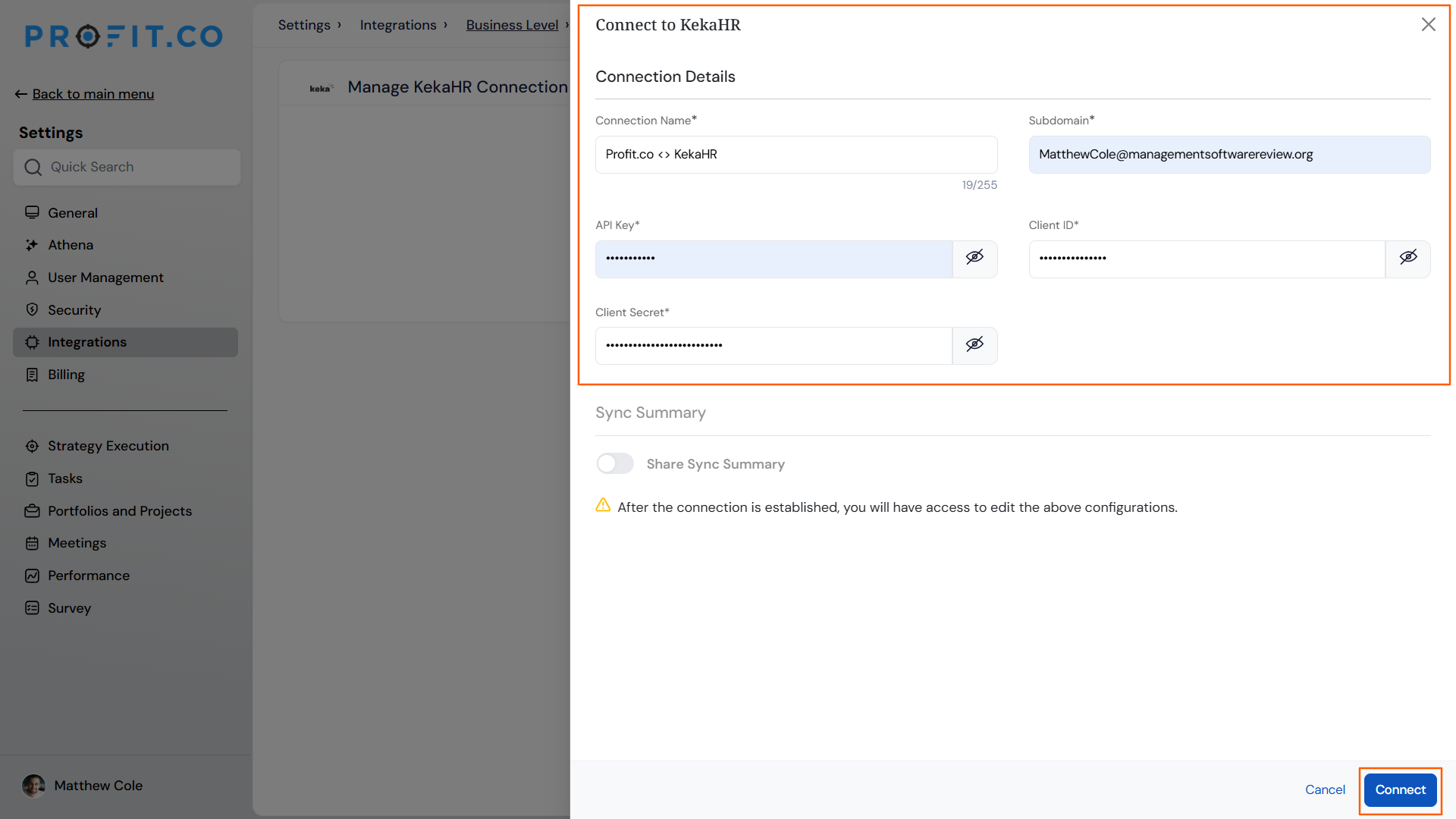Click the User Management person icon
Viewport: 1456px width, 819px height.
pos(32,278)
